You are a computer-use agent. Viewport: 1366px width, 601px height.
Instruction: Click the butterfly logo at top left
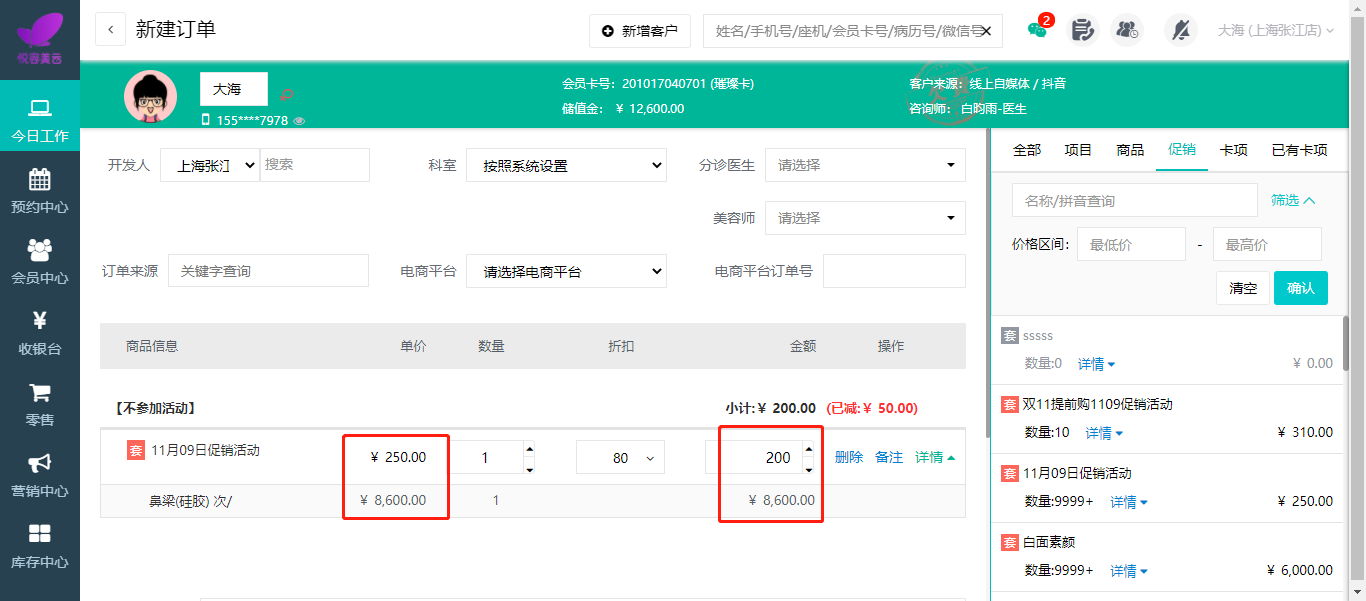pyautogui.click(x=40, y=30)
